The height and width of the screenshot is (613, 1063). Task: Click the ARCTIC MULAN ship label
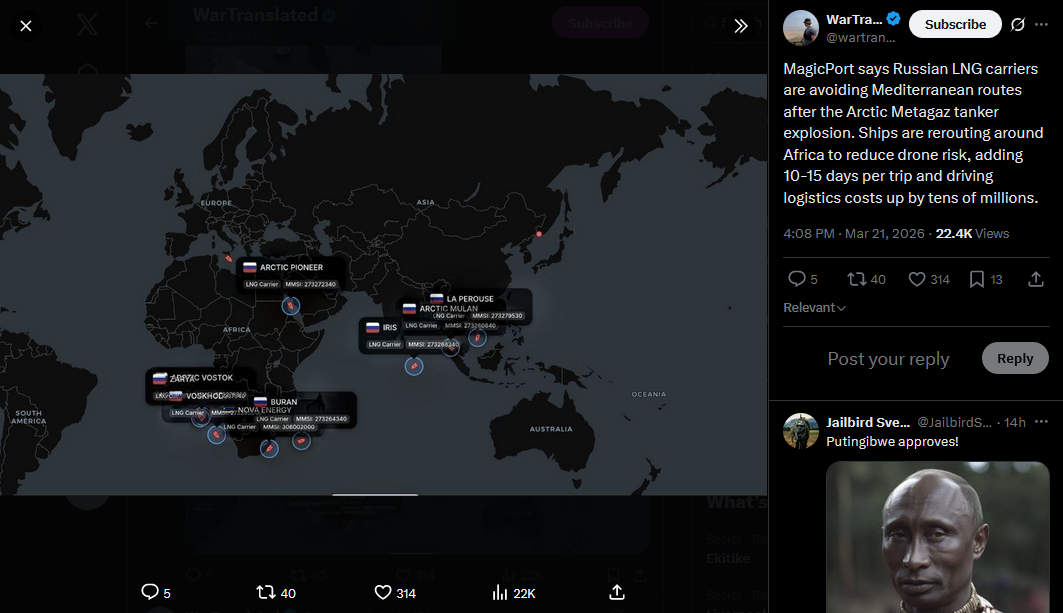point(448,309)
